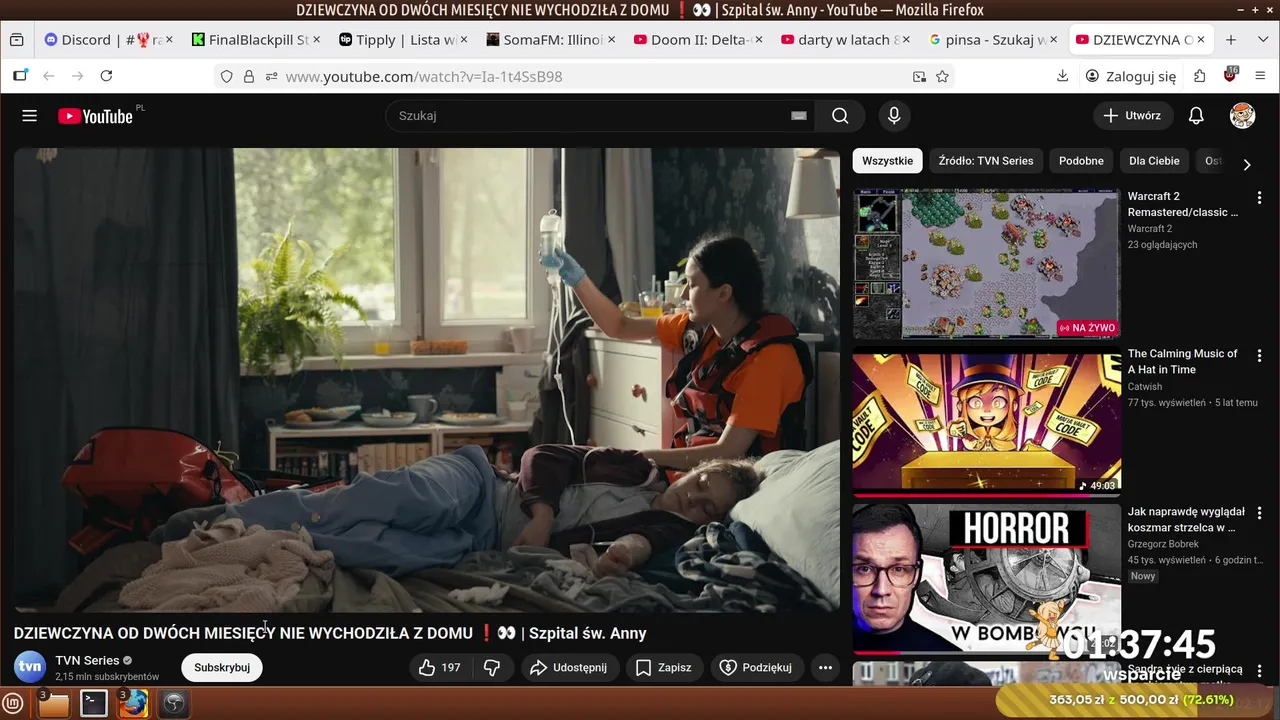This screenshot has width=1280, height=720.
Task: Open Calming Music of A Hat in Time thumbnail
Action: [x=986, y=422]
